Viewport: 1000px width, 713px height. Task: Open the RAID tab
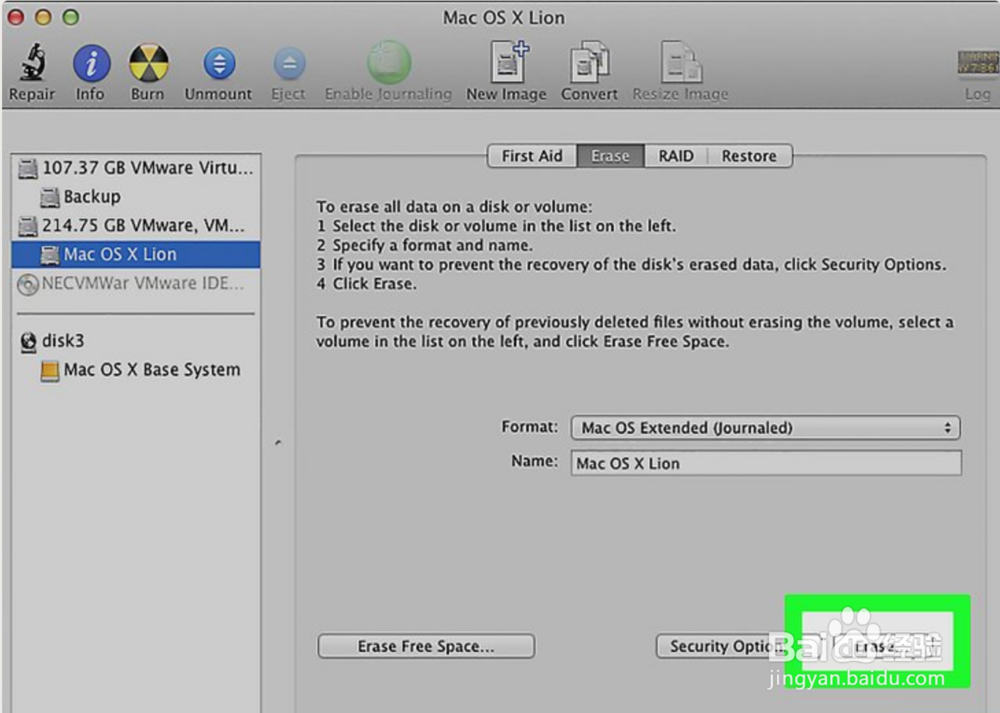point(676,156)
